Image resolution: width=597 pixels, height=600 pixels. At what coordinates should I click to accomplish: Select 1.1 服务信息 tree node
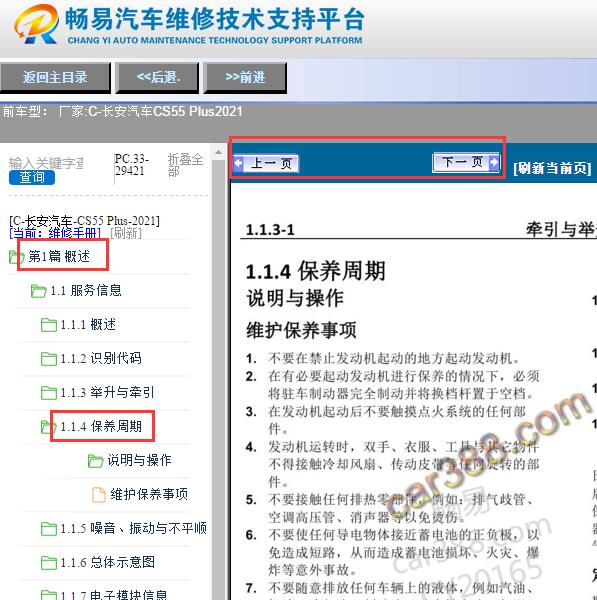(x=86, y=290)
